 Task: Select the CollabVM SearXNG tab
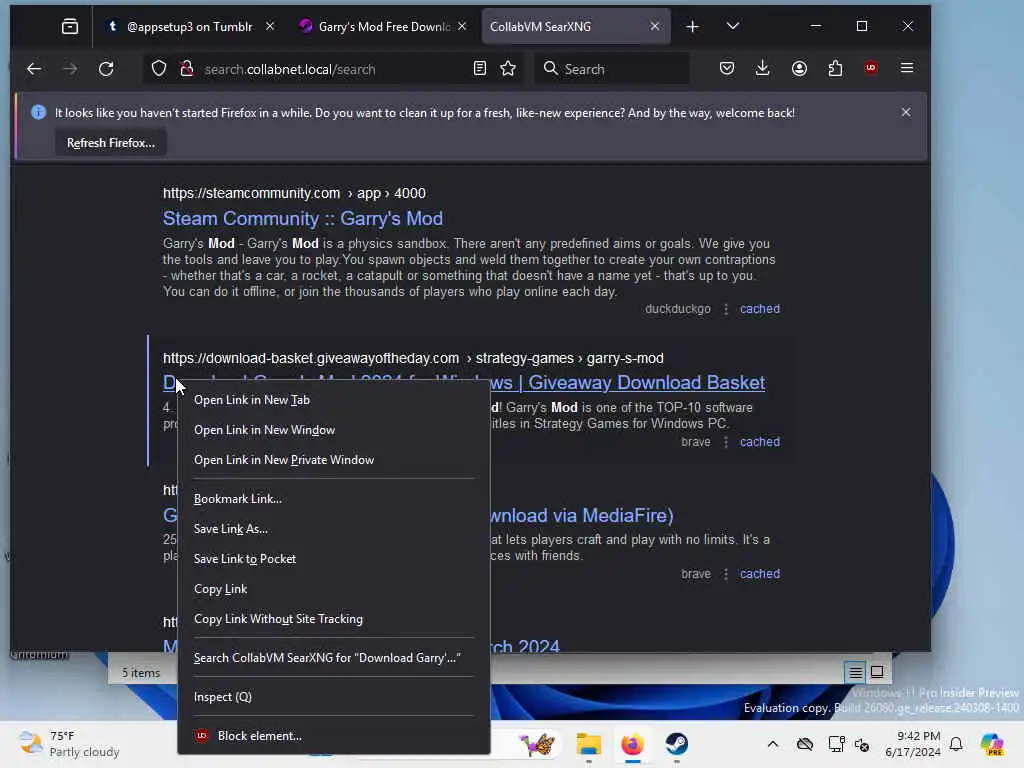[x=575, y=26]
